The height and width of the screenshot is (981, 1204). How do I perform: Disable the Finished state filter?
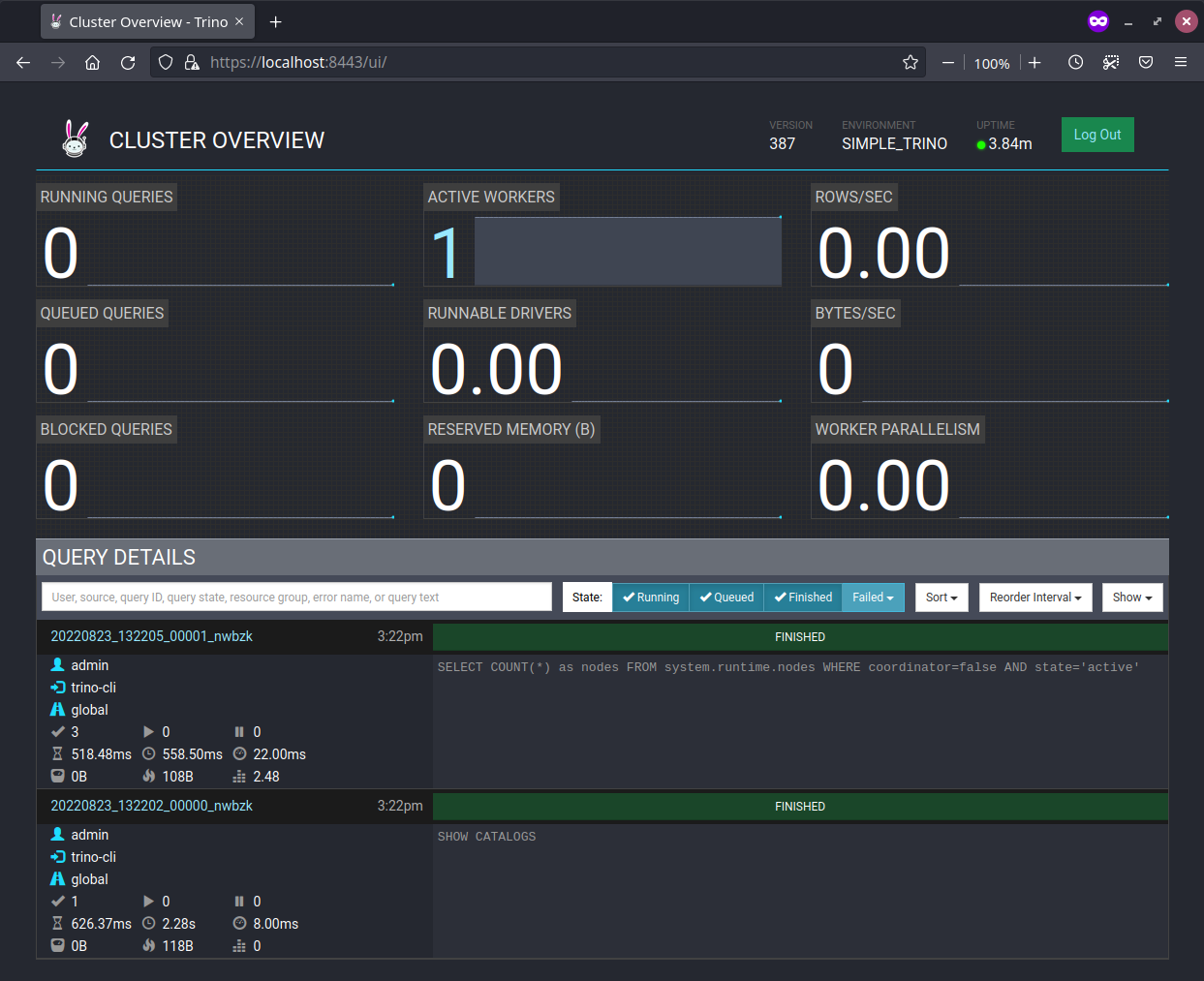click(x=802, y=598)
